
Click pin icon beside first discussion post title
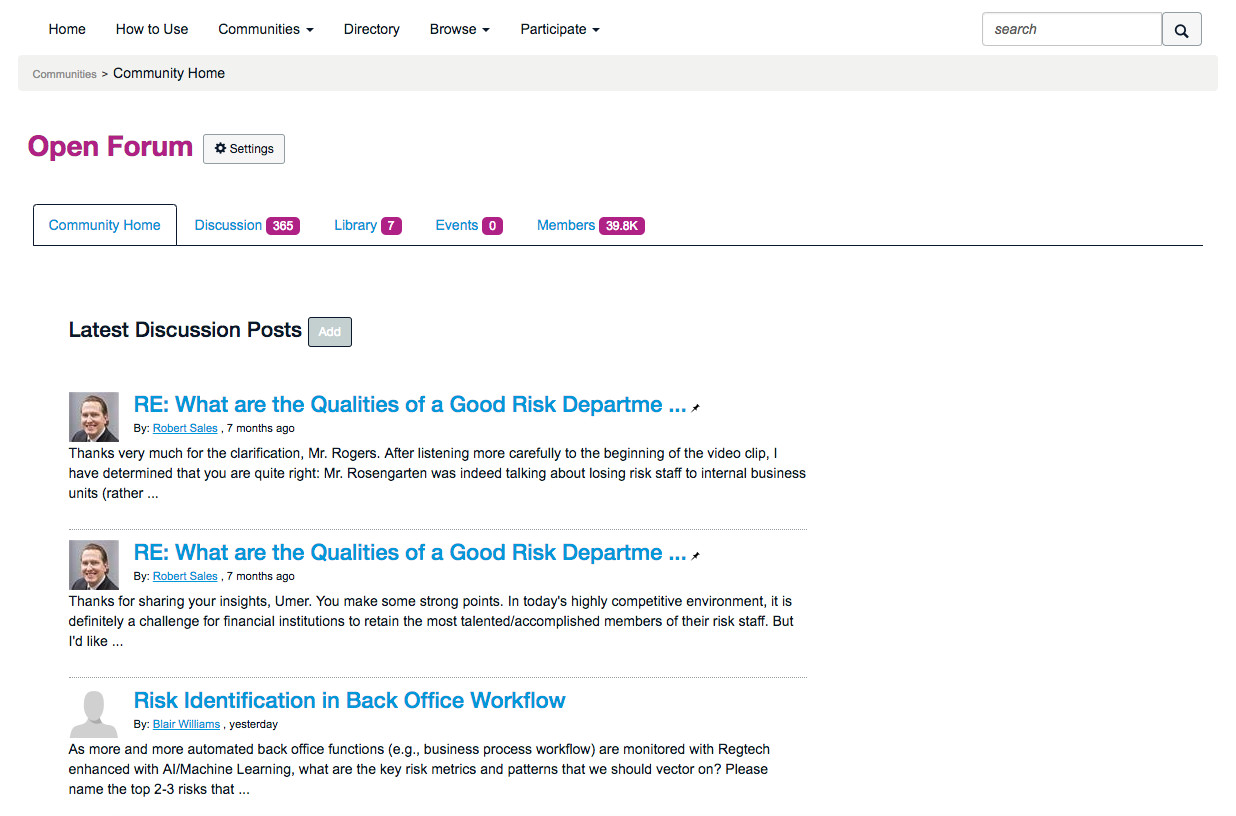tap(696, 408)
